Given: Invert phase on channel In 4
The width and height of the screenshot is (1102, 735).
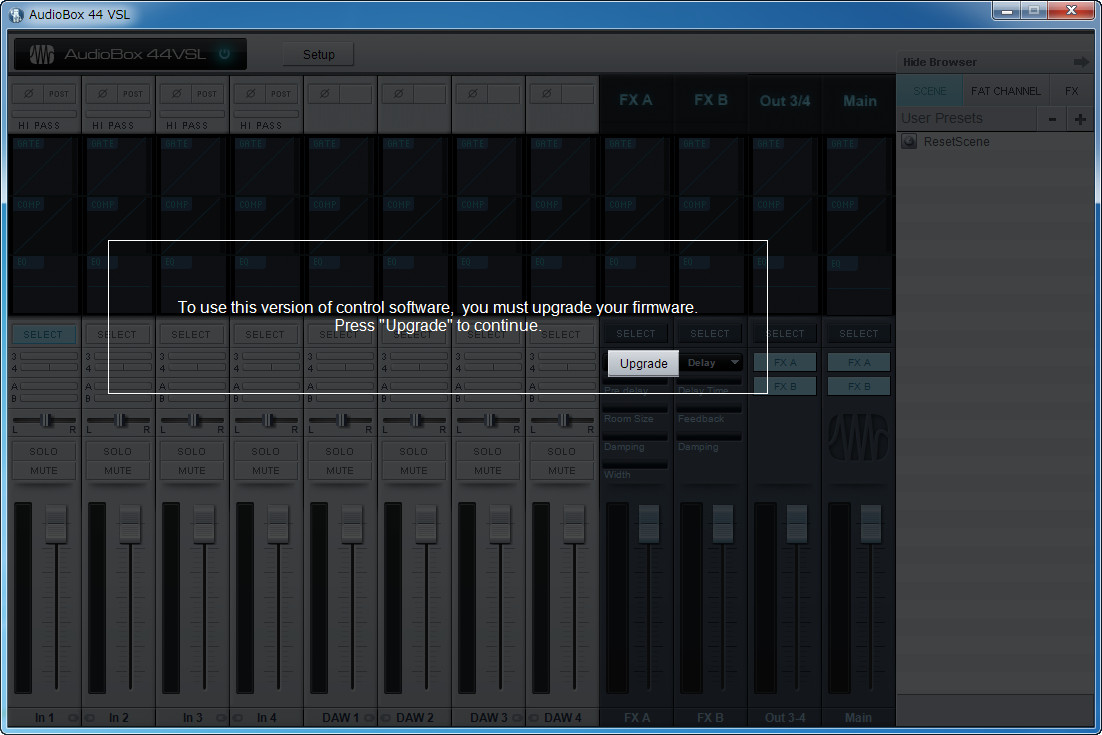Looking at the screenshot, I should click(x=250, y=93).
